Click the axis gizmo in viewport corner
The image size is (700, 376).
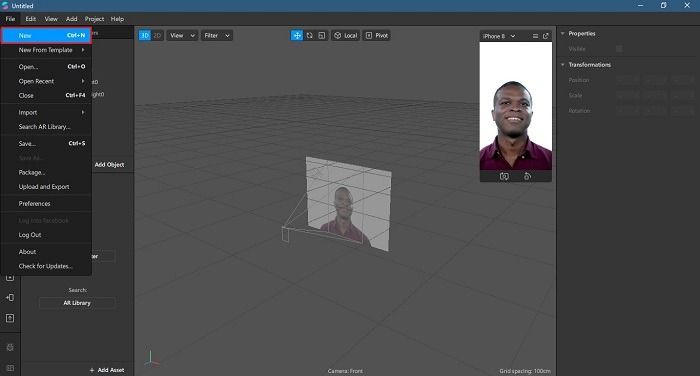coord(151,359)
